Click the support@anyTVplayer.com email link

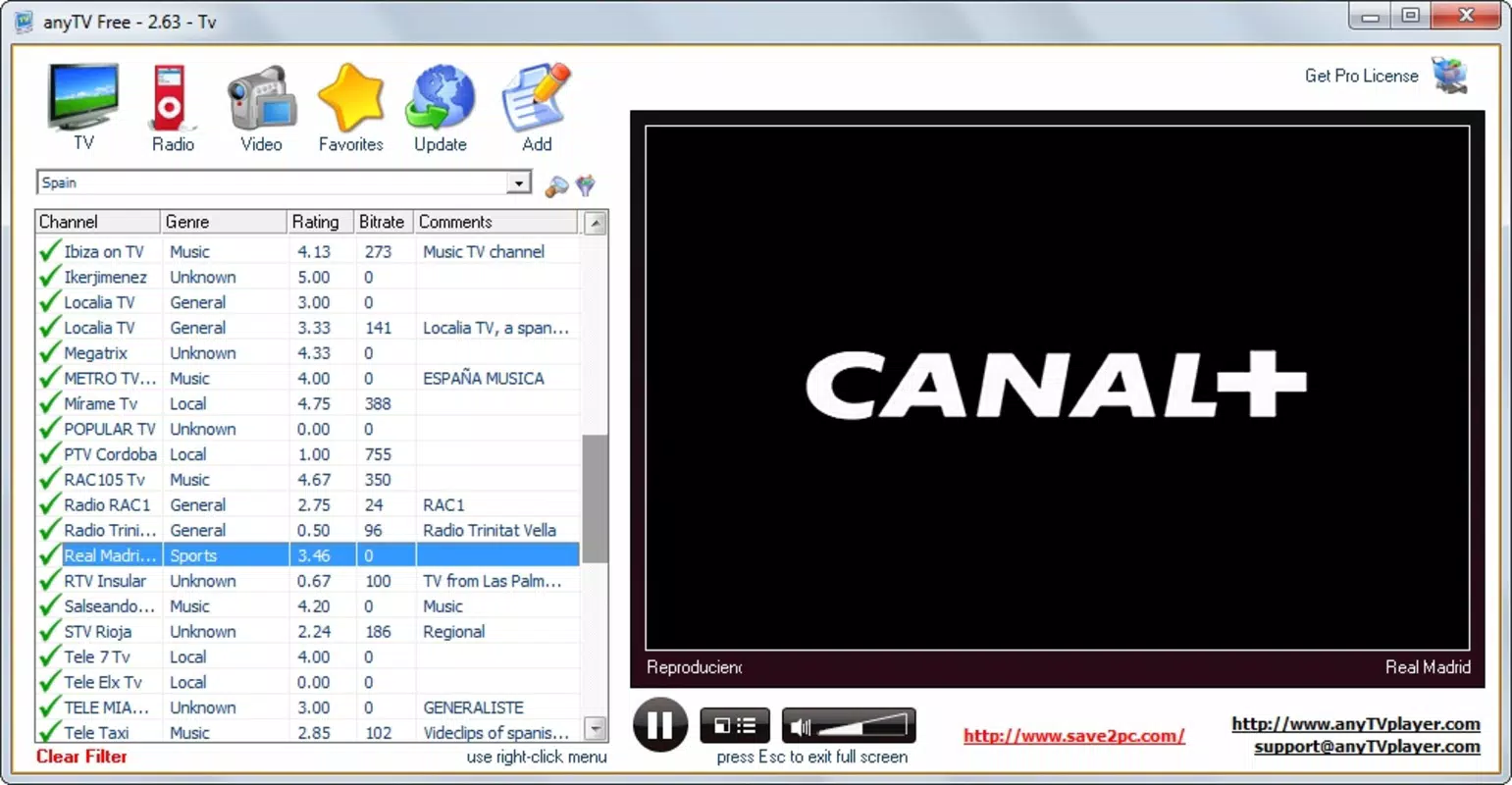(x=1367, y=747)
